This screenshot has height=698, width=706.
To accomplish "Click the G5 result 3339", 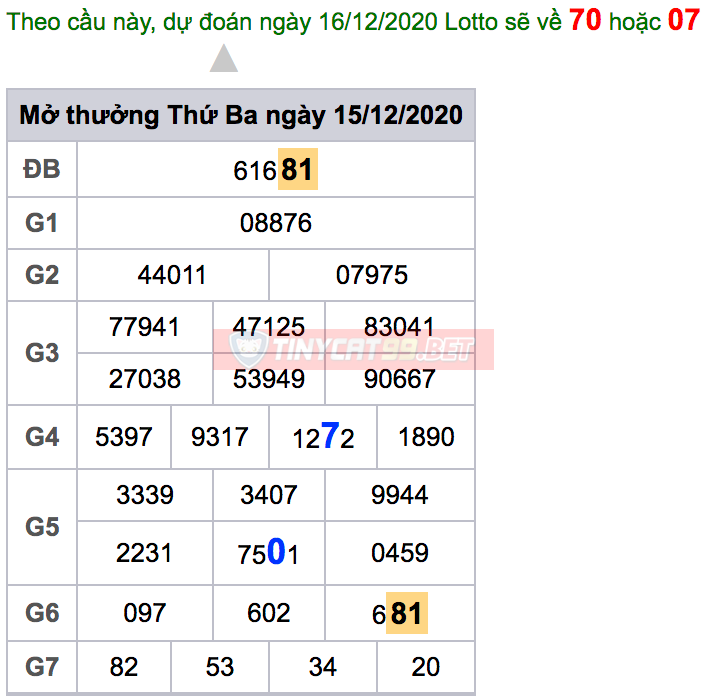I will 144,495.
